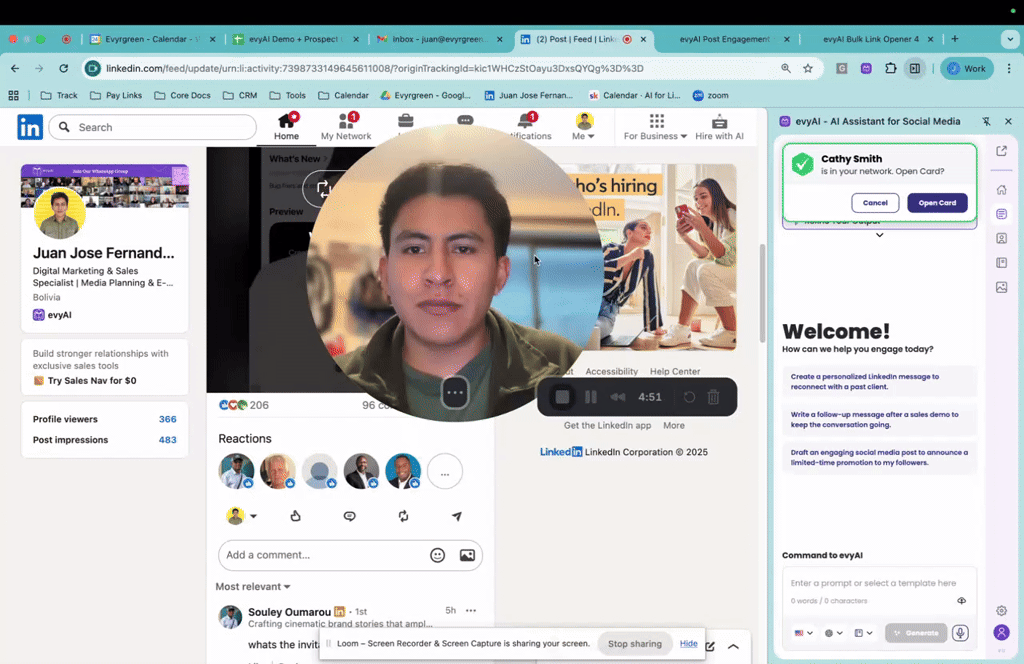This screenshot has height=664, width=1024.
Task: Repost the LinkedIn post using the repost icon
Action: [x=403, y=516]
